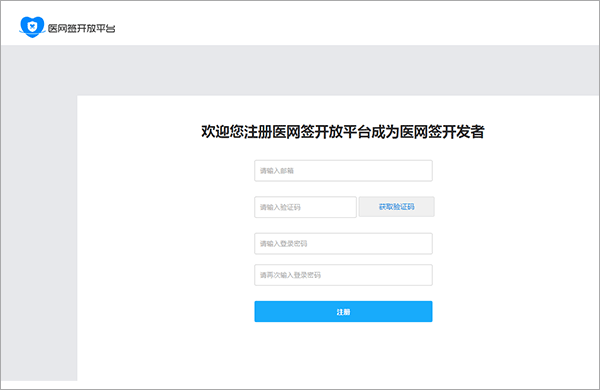Click the 医网签开放平台 logo text
The height and width of the screenshot is (390, 600).
click(82, 28)
